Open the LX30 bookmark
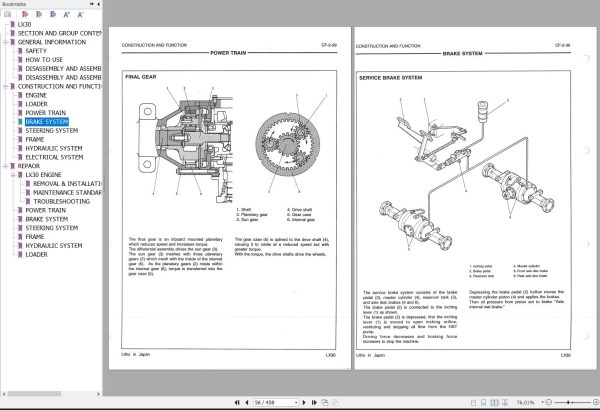This screenshot has width=600, height=410. 24,25
